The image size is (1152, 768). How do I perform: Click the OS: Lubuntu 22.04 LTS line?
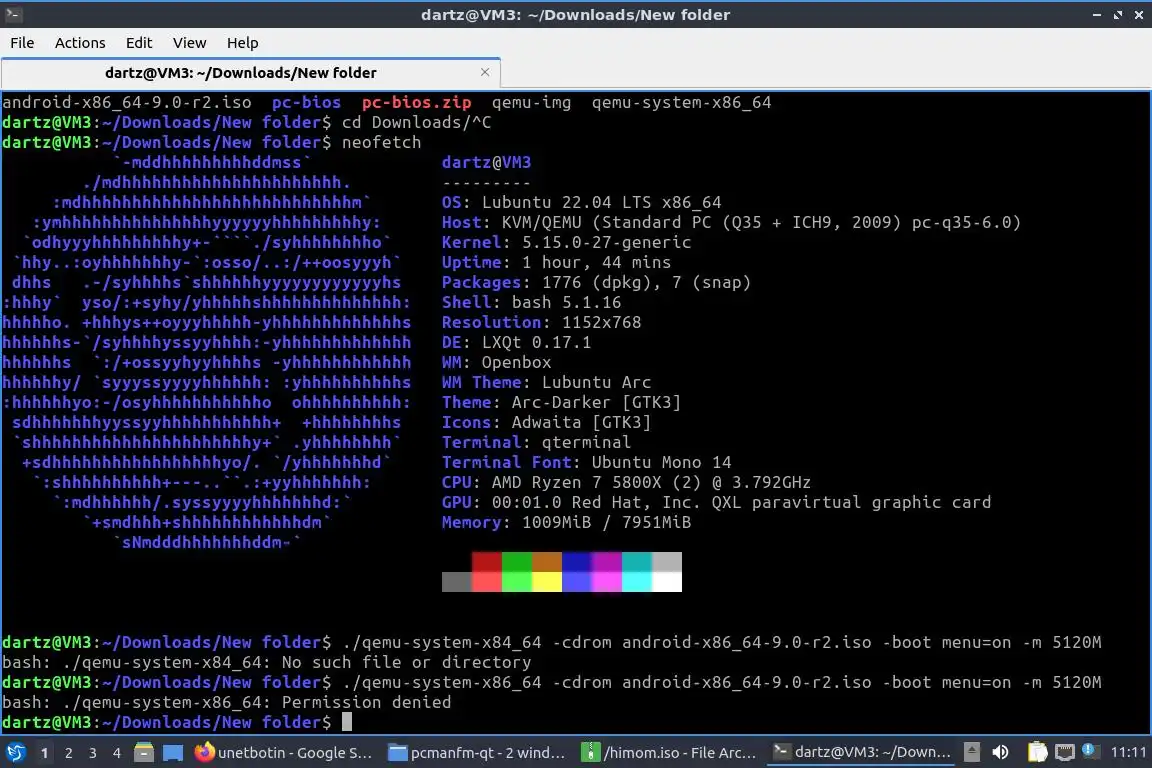(x=581, y=202)
